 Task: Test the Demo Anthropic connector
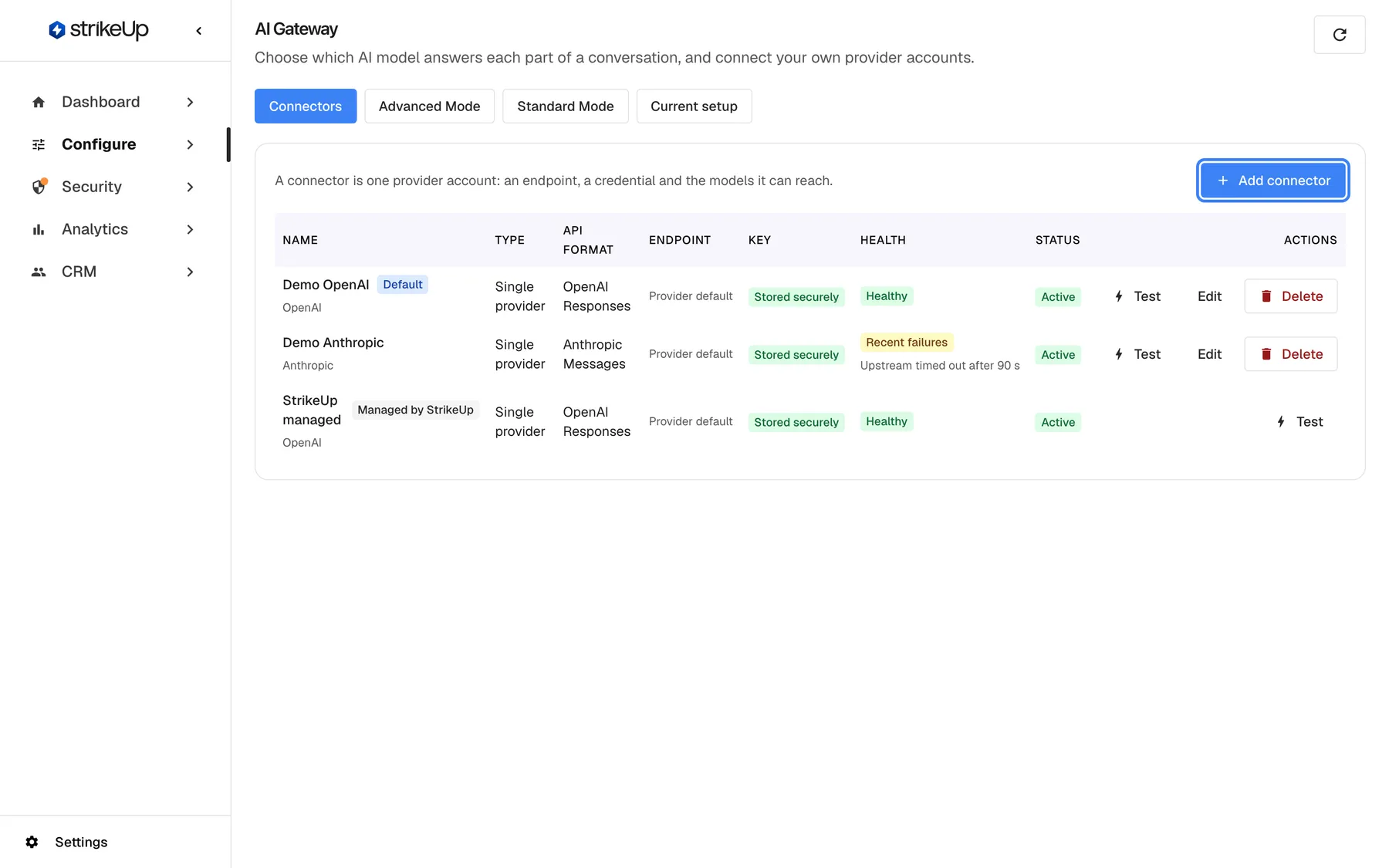pos(1138,354)
